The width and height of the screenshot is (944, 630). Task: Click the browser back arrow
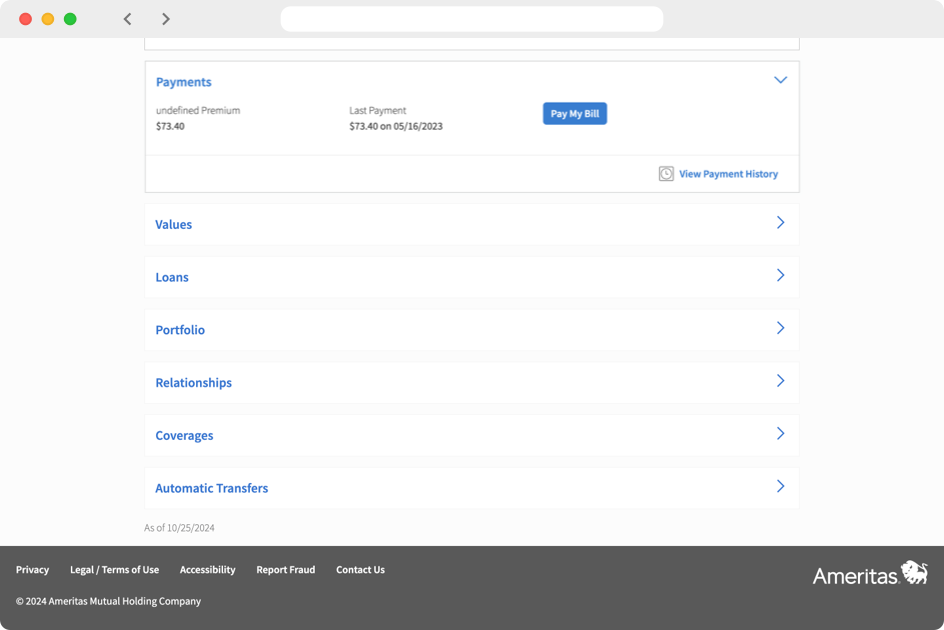pyautogui.click(x=127, y=18)
